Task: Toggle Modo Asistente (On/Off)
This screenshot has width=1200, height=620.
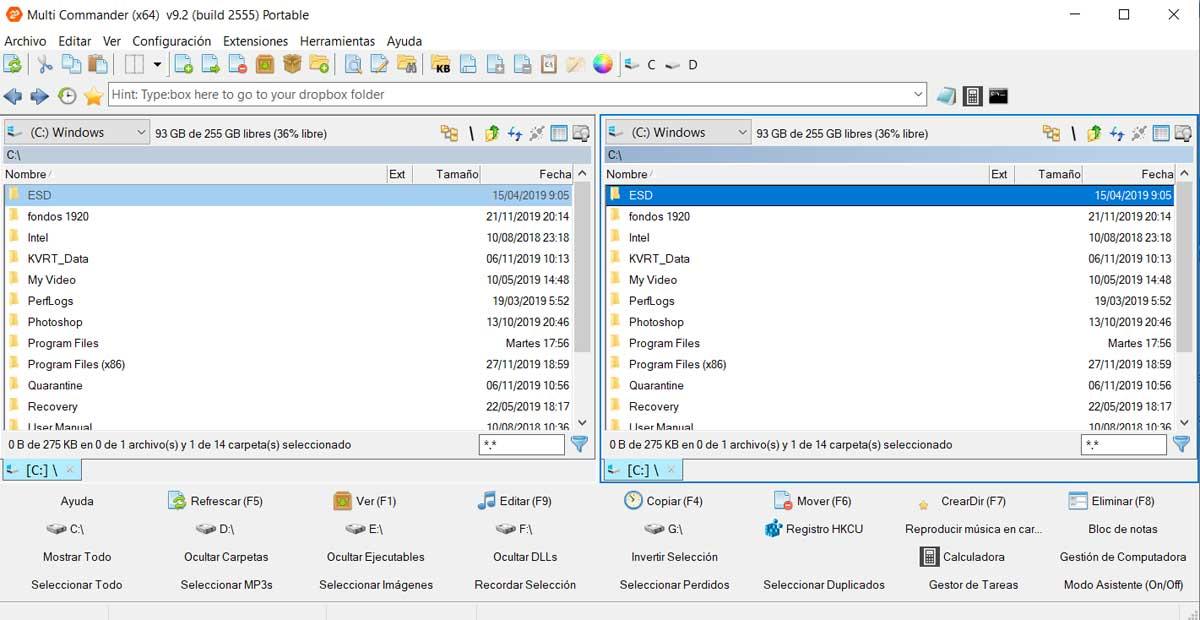Action: (x=1122, y=585)
